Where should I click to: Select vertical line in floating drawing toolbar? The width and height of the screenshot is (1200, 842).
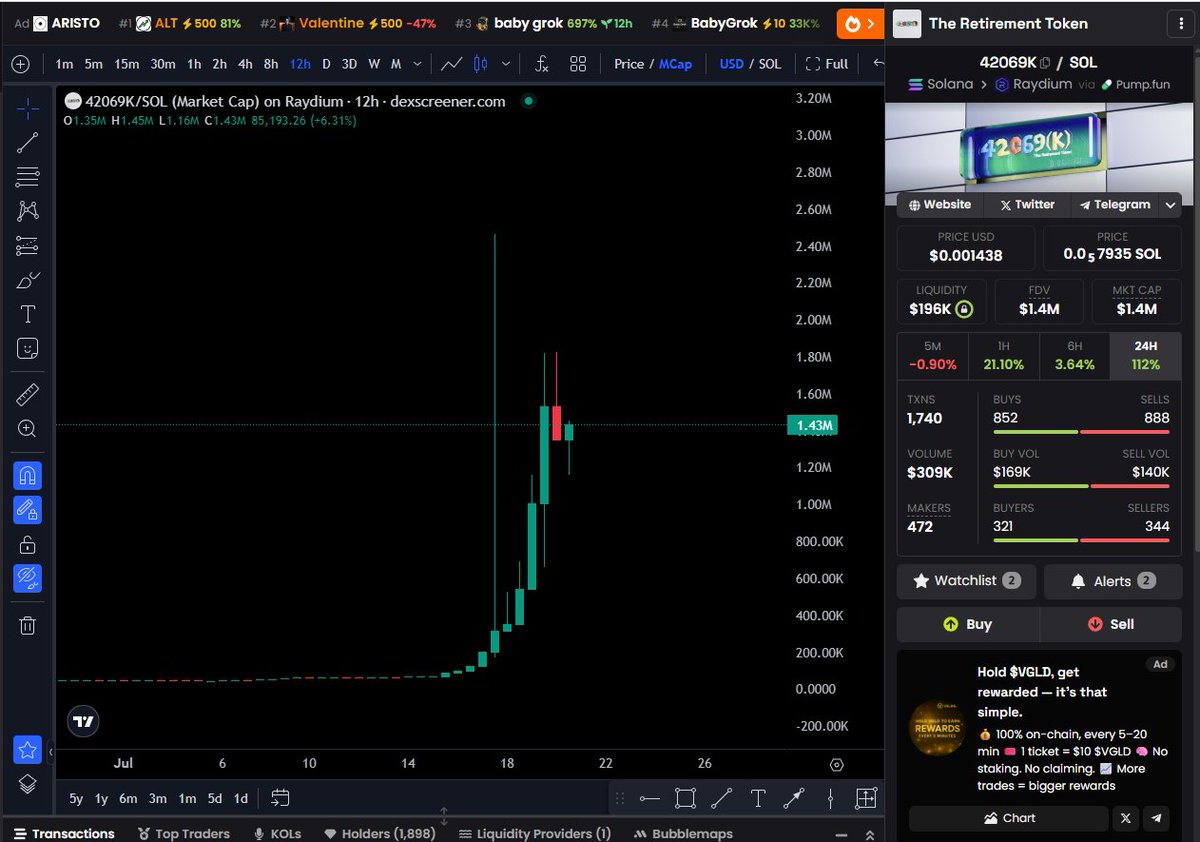point(830,798)
